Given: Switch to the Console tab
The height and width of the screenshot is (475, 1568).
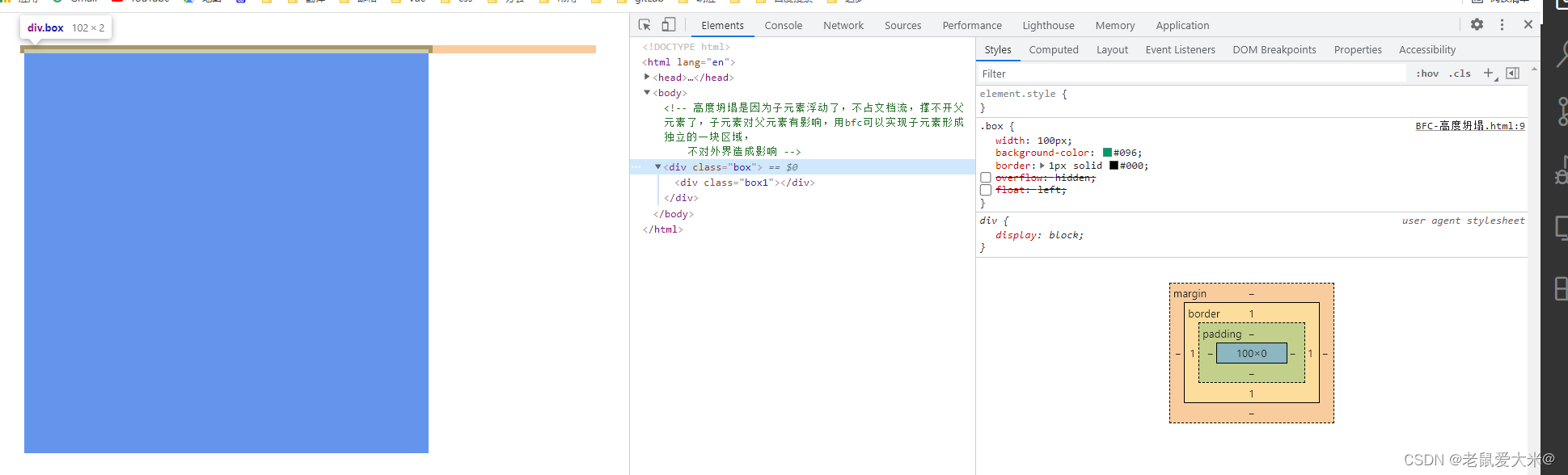Looking at the screenshot, I should (784, 25).
